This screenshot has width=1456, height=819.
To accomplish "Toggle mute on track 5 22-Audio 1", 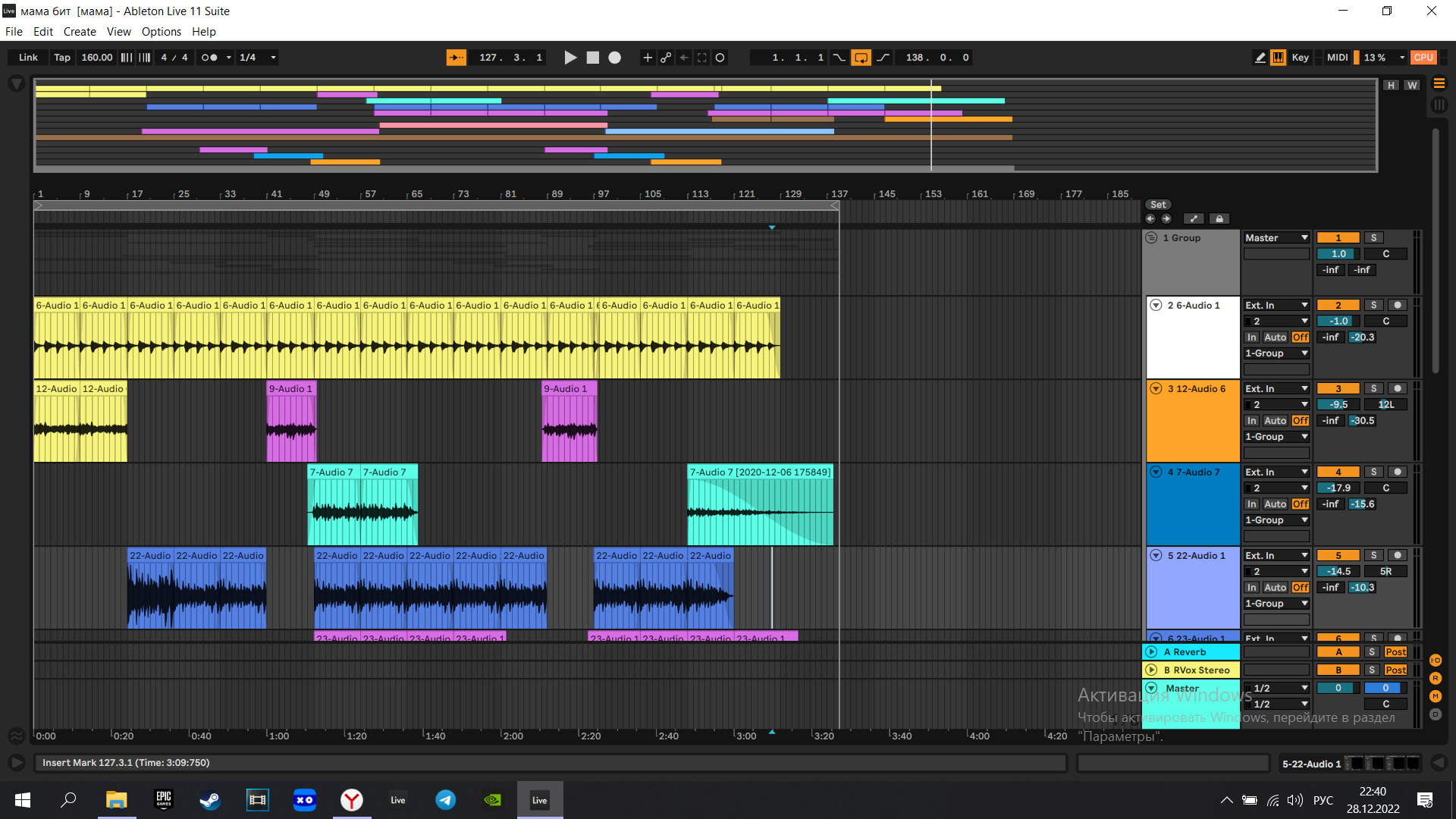I will [x=1337, y=555].
